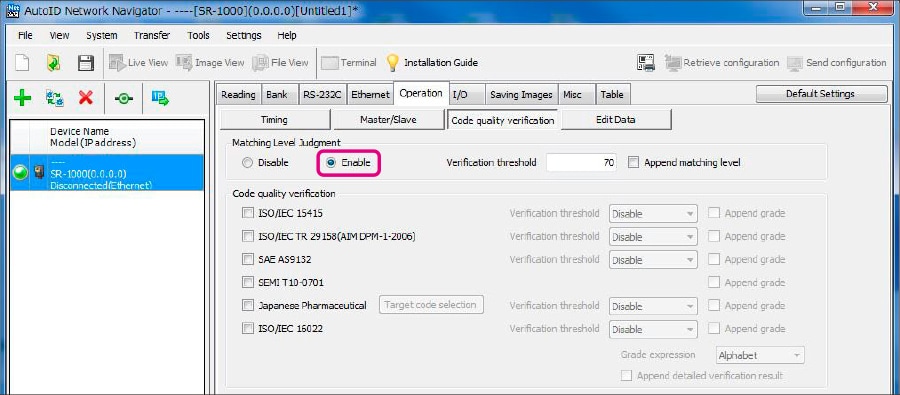900x395 pixels.
Task: Click the Verification threshold input field
Action: tap(581, 162)
